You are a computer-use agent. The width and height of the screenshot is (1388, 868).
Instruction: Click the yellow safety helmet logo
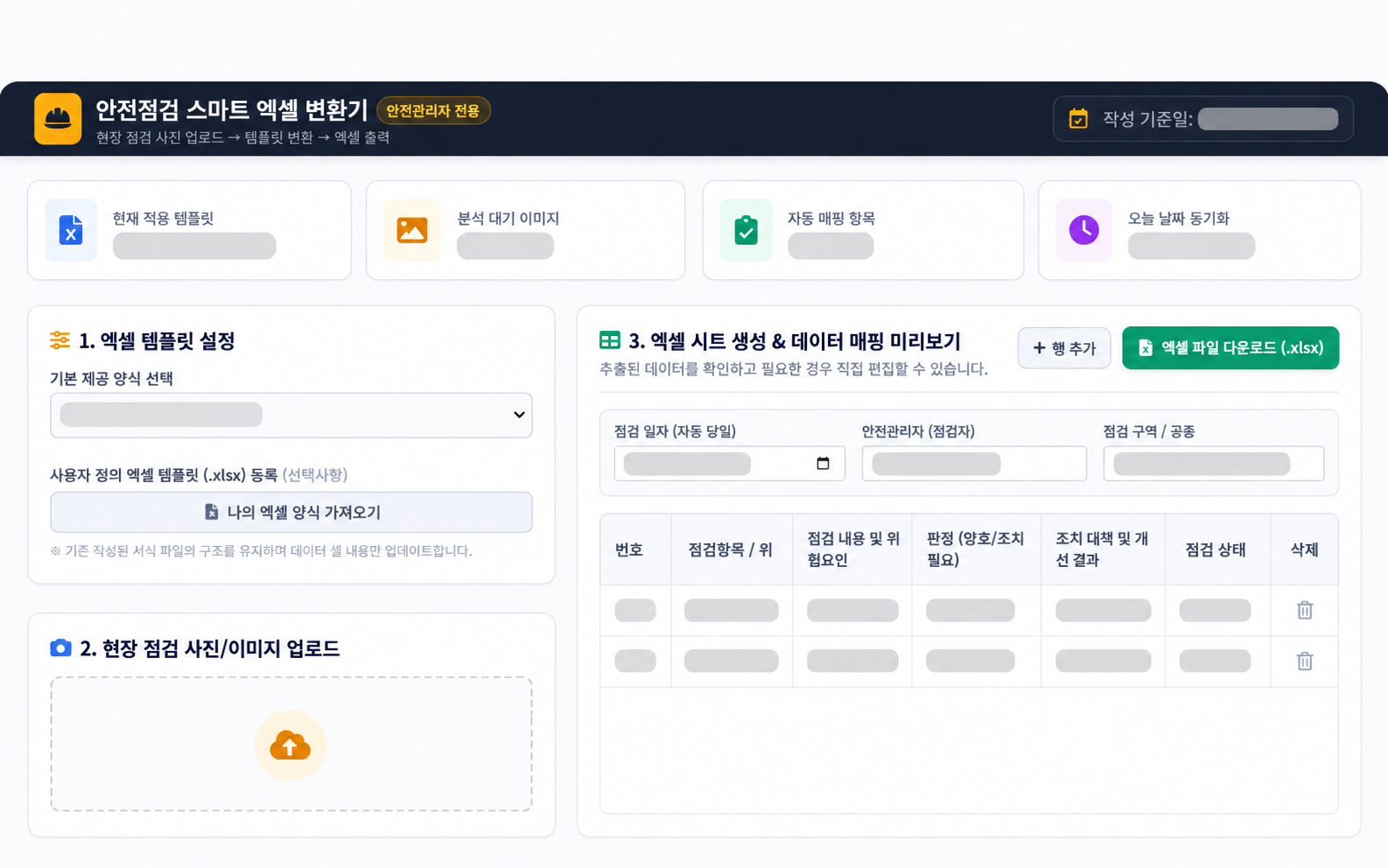58,118
